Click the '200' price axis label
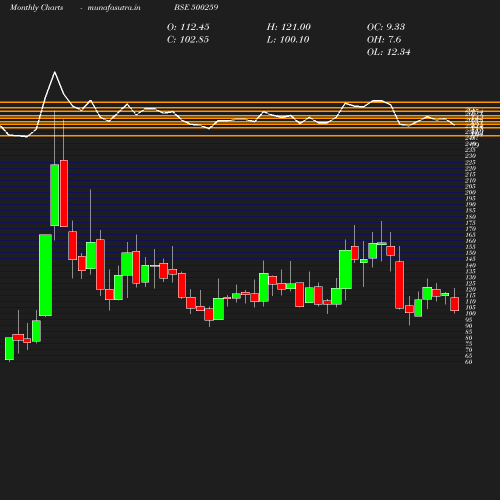Viewport: 500px width, 500px height. tap(470, 192)
